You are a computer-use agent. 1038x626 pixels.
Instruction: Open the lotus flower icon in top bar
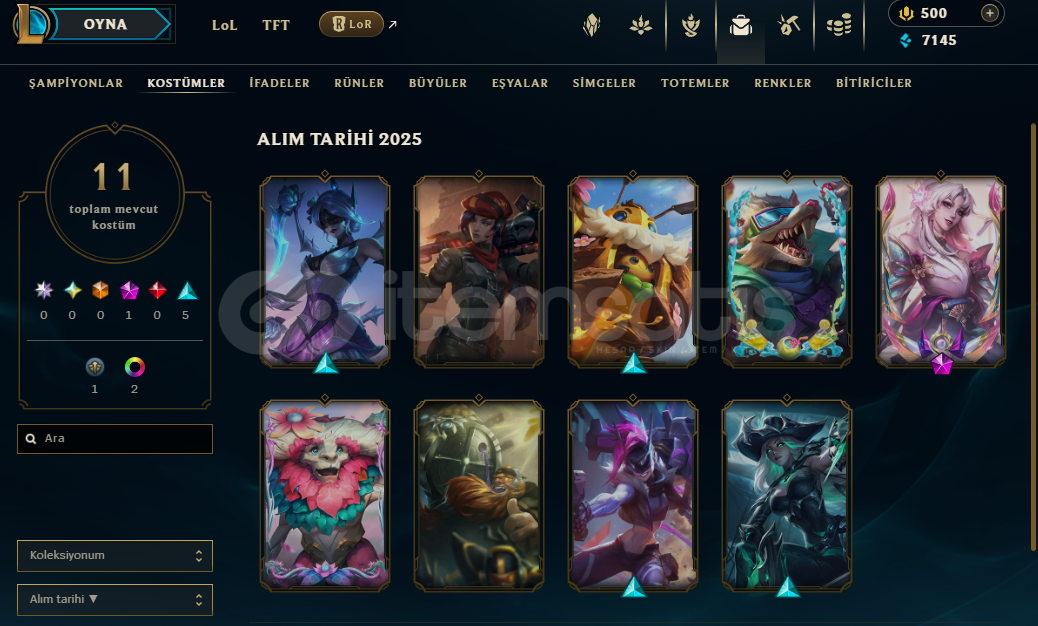[x=640, y=26]
